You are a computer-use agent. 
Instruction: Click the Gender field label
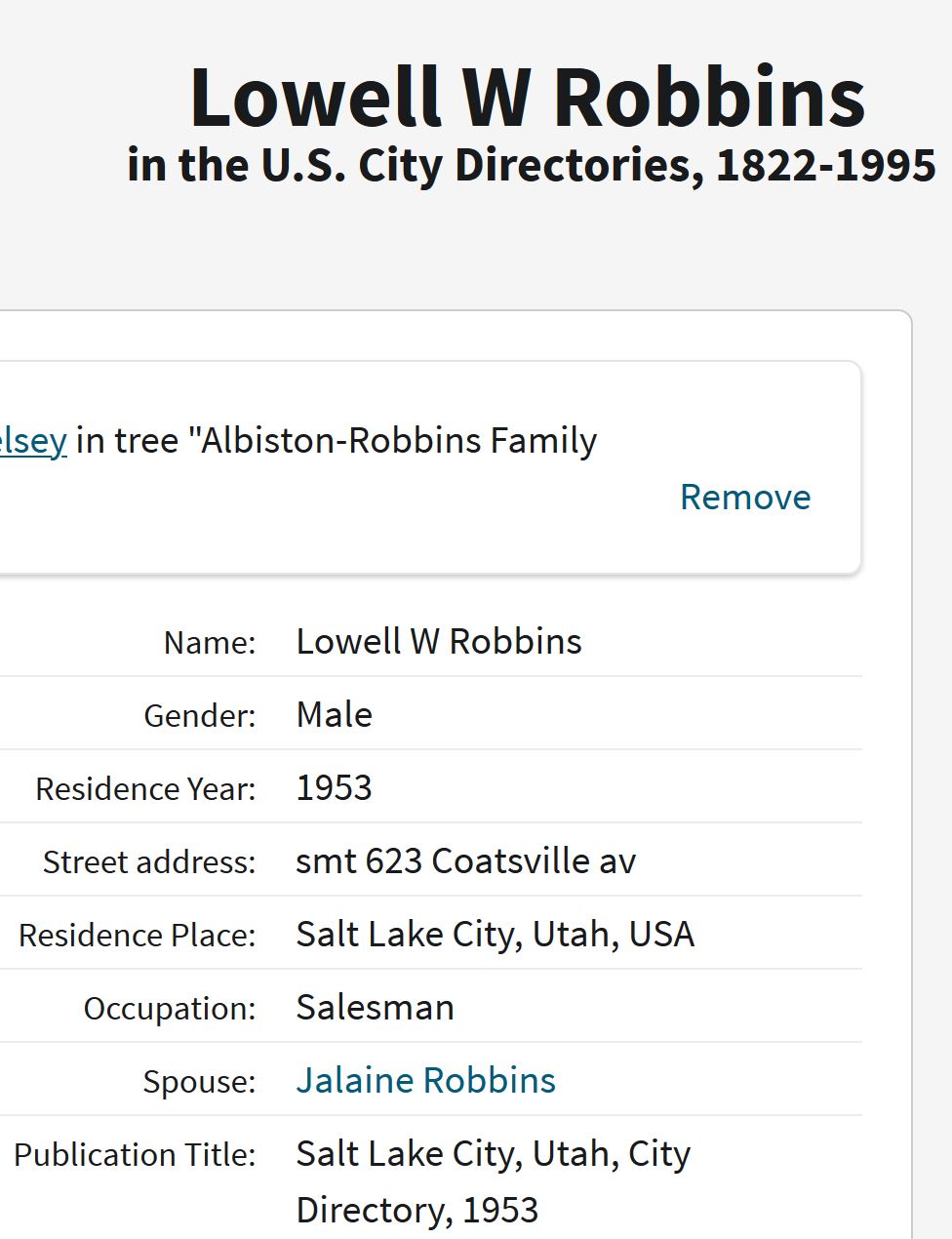[200, 715]
